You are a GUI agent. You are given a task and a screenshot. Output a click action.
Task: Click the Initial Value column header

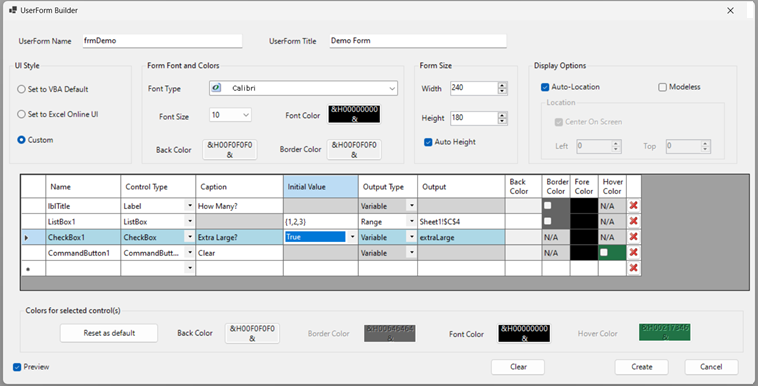[321, 187]
